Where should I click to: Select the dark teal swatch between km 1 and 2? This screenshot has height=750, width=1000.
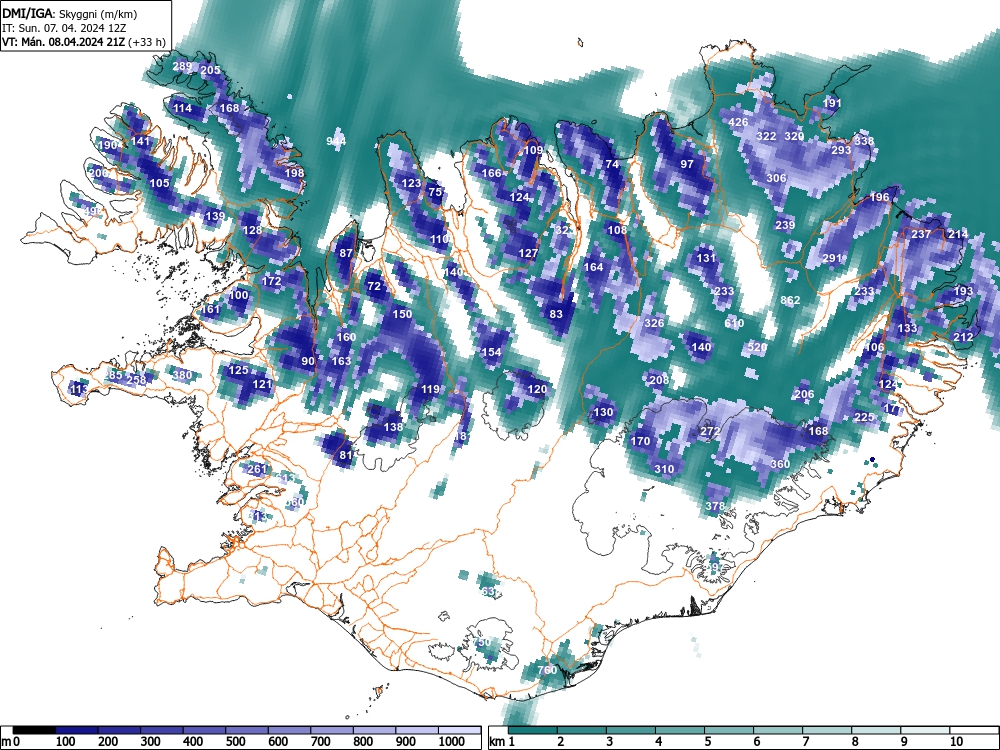(533, 730)
